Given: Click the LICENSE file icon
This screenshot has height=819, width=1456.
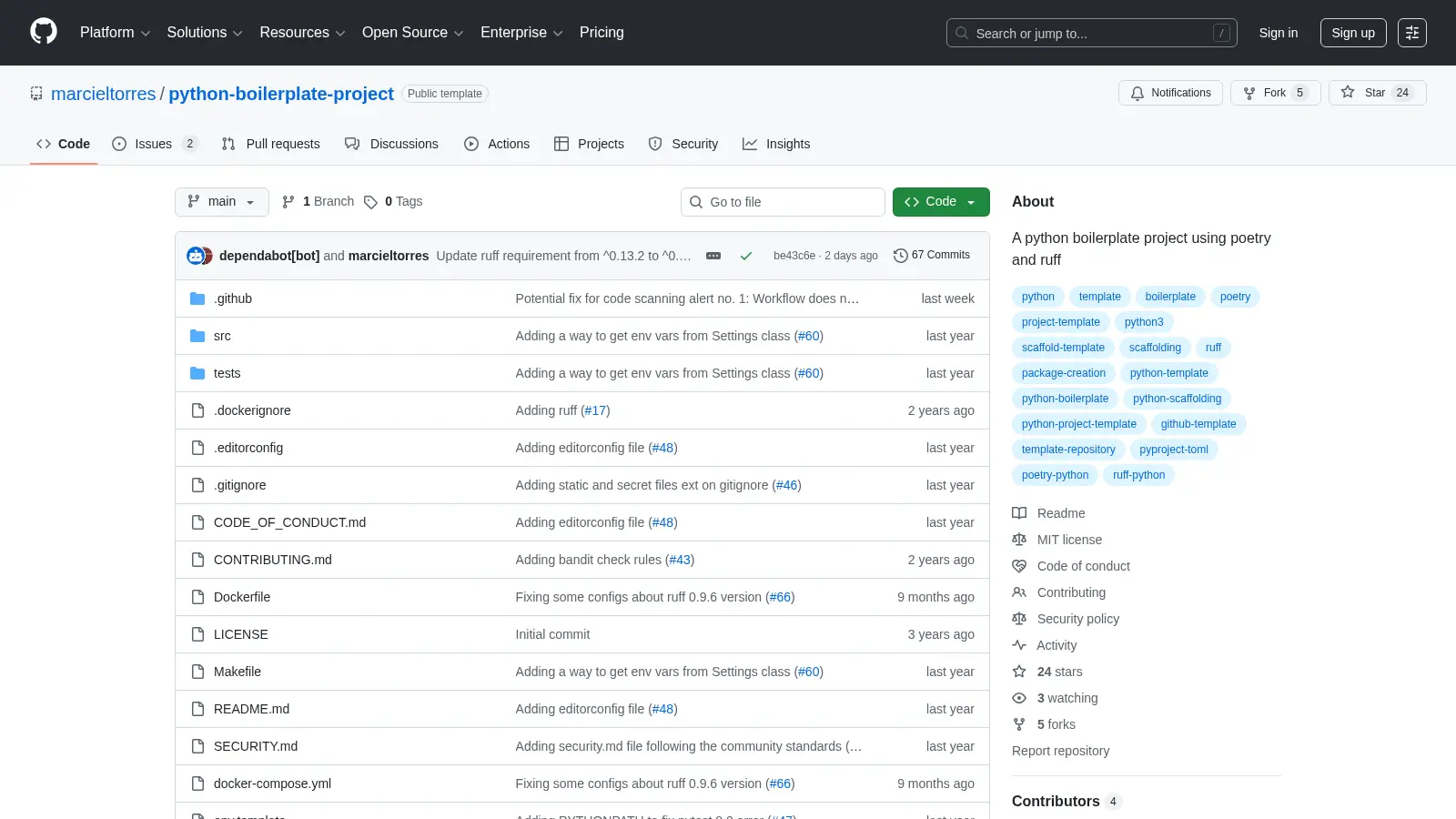Looking at the screenshot, I should pos(197,634).
